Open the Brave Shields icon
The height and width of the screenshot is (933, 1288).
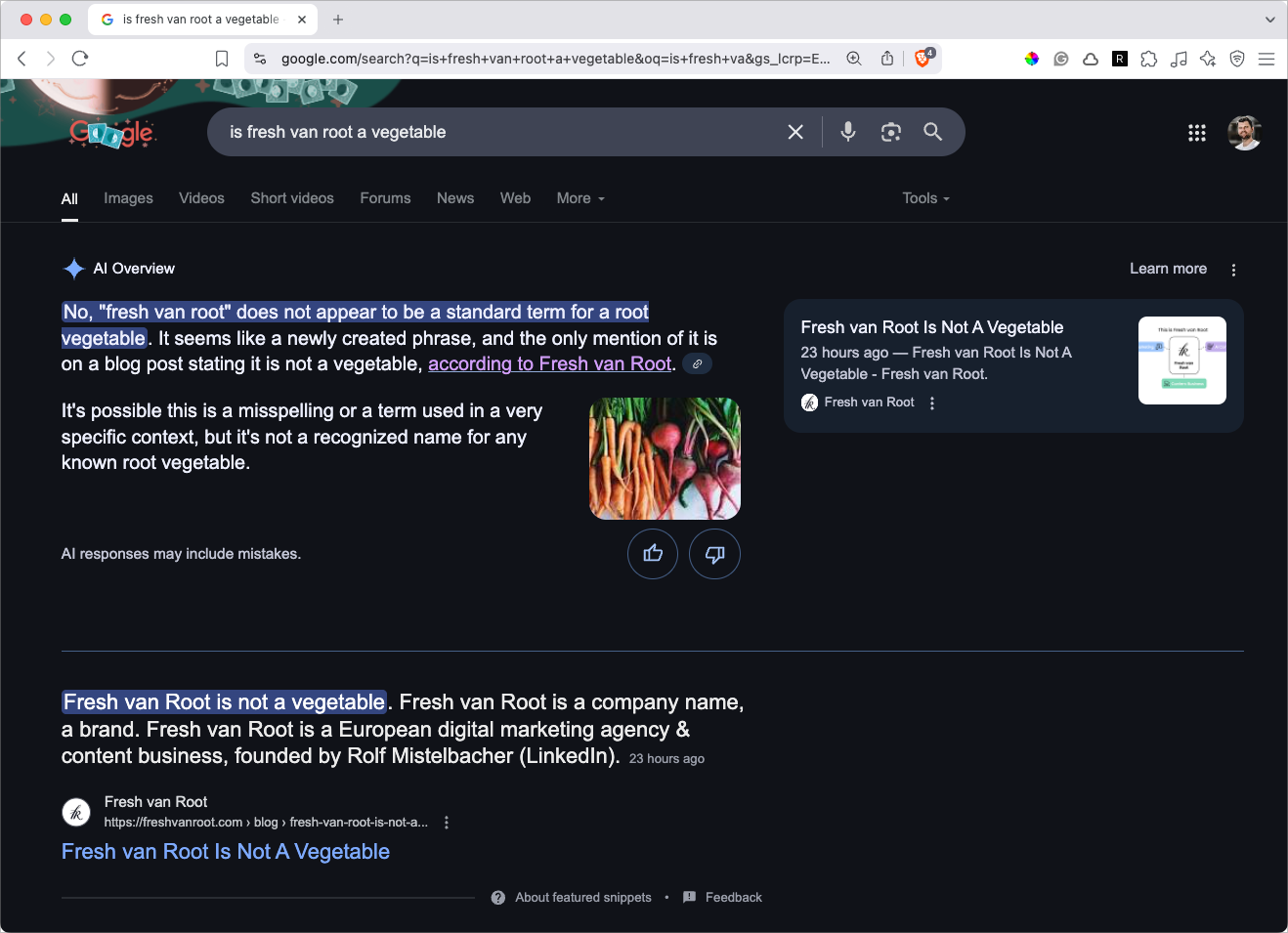coord(923,59)
